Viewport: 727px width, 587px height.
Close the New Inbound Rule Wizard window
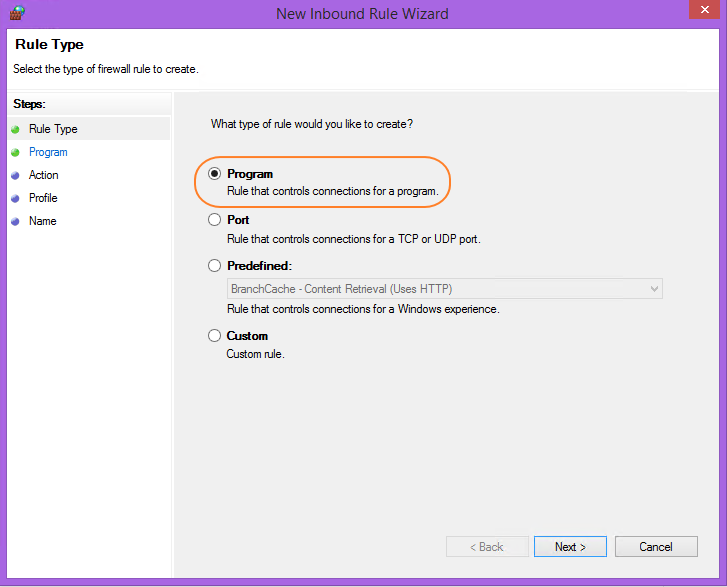(x=705, y=10)
